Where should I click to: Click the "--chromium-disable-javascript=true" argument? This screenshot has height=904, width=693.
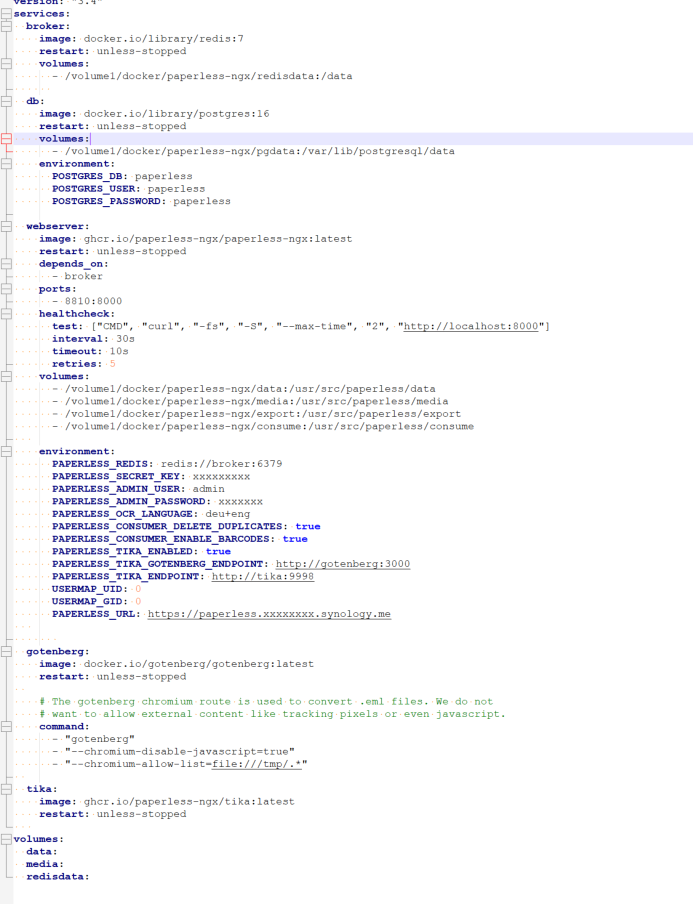point(180,752)
